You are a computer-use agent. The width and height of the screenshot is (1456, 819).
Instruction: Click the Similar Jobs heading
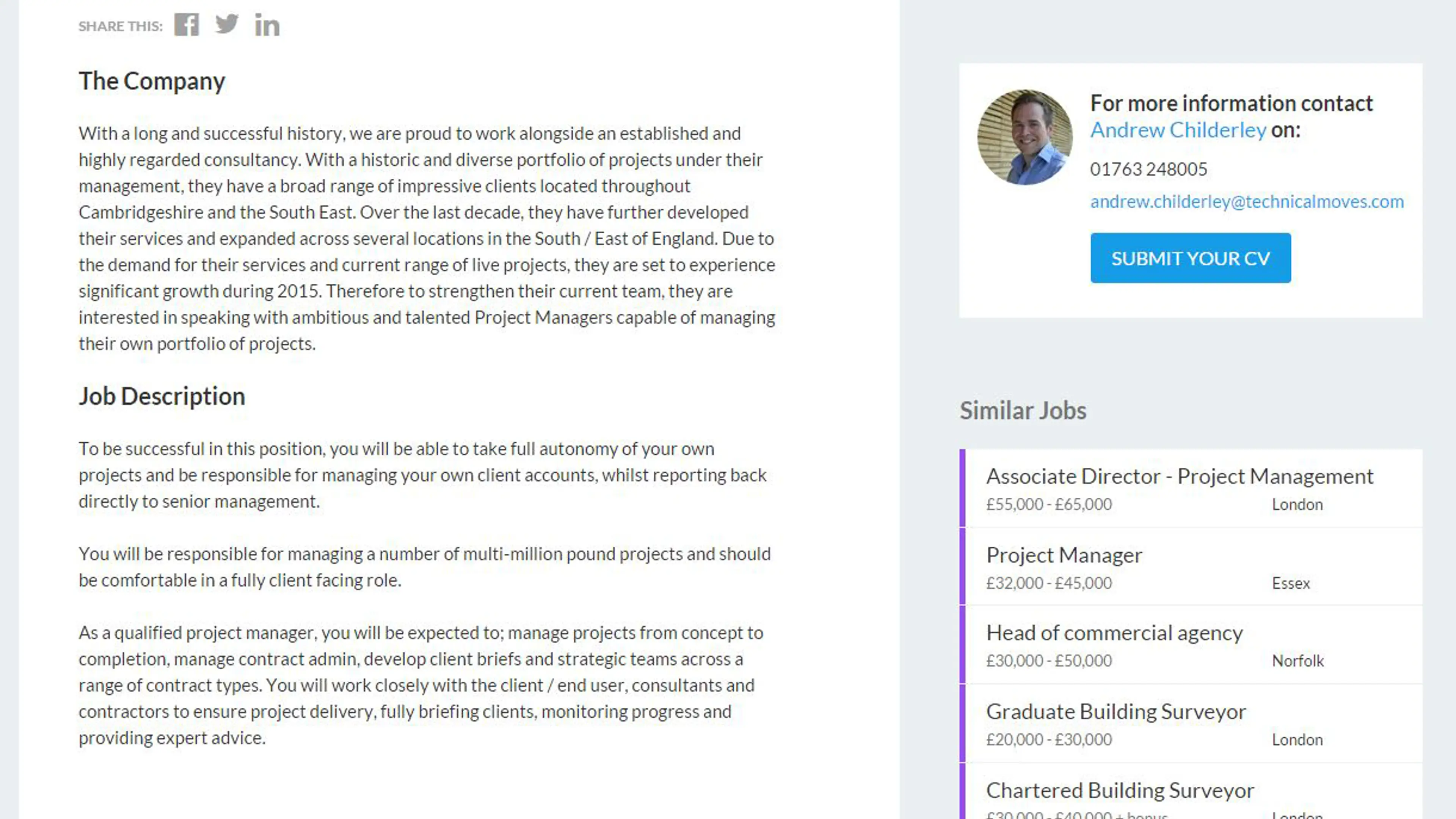(x=1023, y=410)
